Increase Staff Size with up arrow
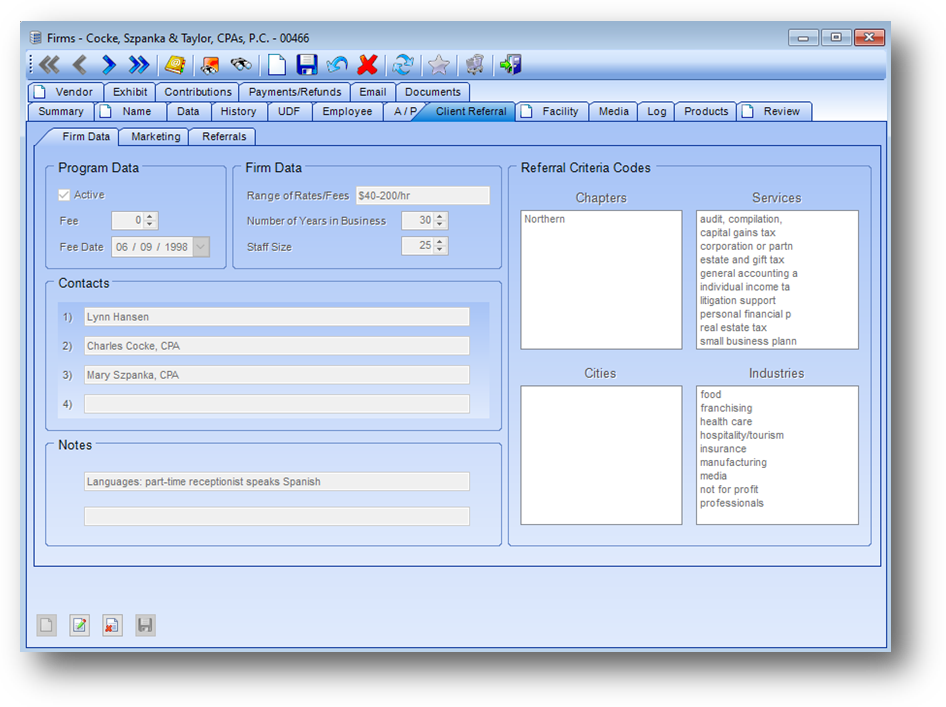 pyautogui.click(x=440, y=241)
